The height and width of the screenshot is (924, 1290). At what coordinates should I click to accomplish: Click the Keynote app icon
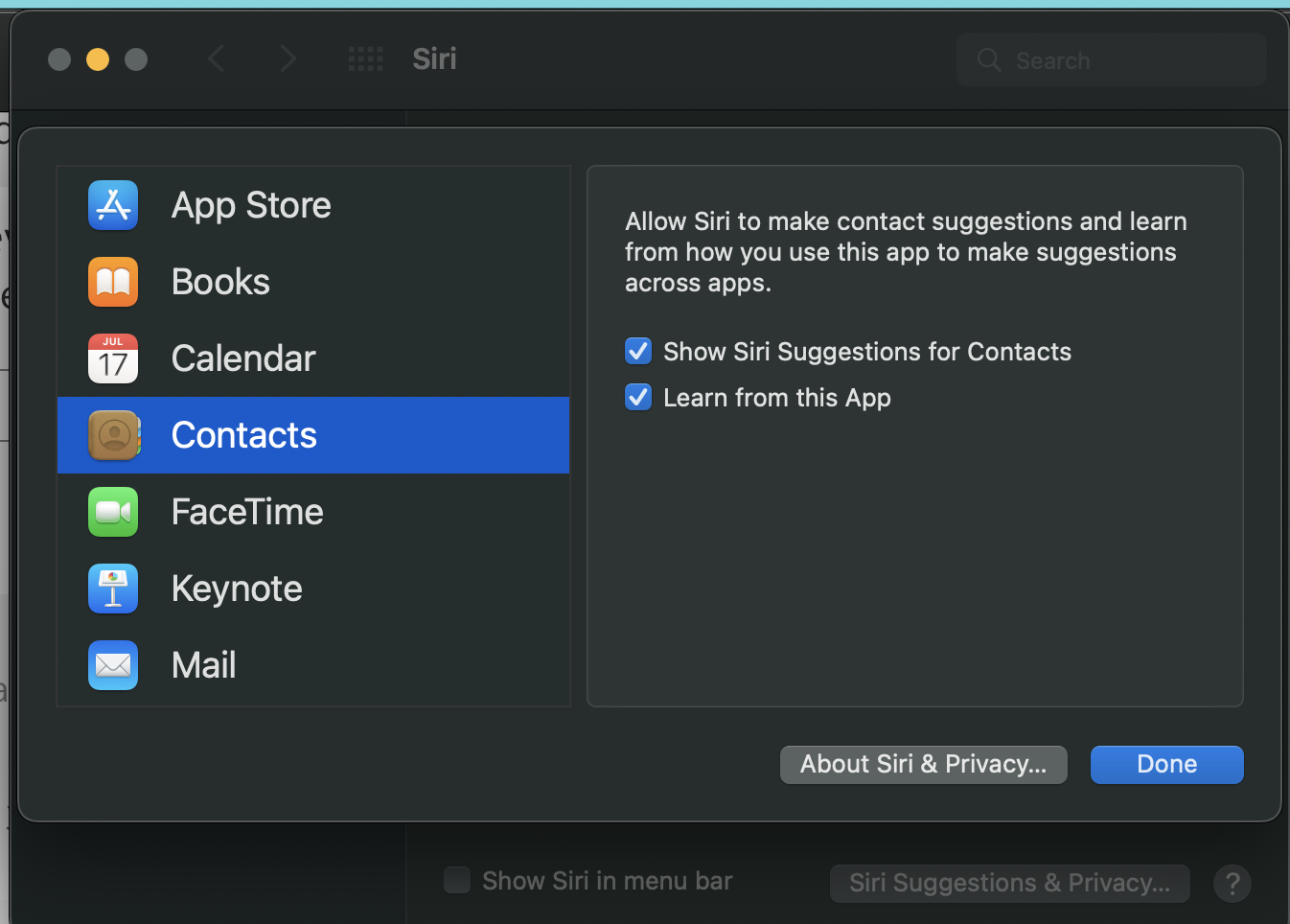click(x=113, y=589)
